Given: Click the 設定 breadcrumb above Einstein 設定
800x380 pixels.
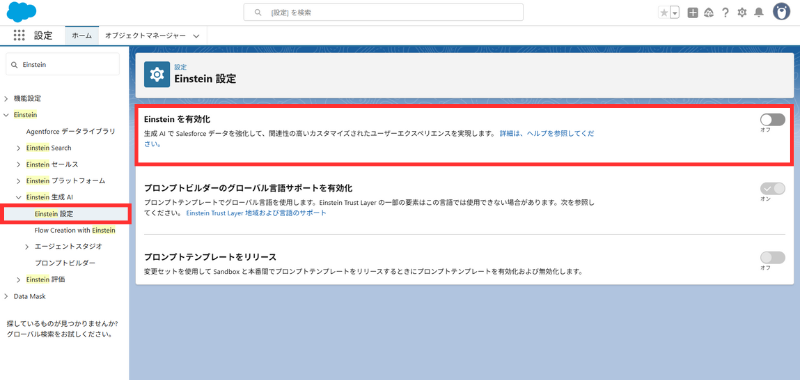Looking at the screenshot, I should tap(181, 67).
